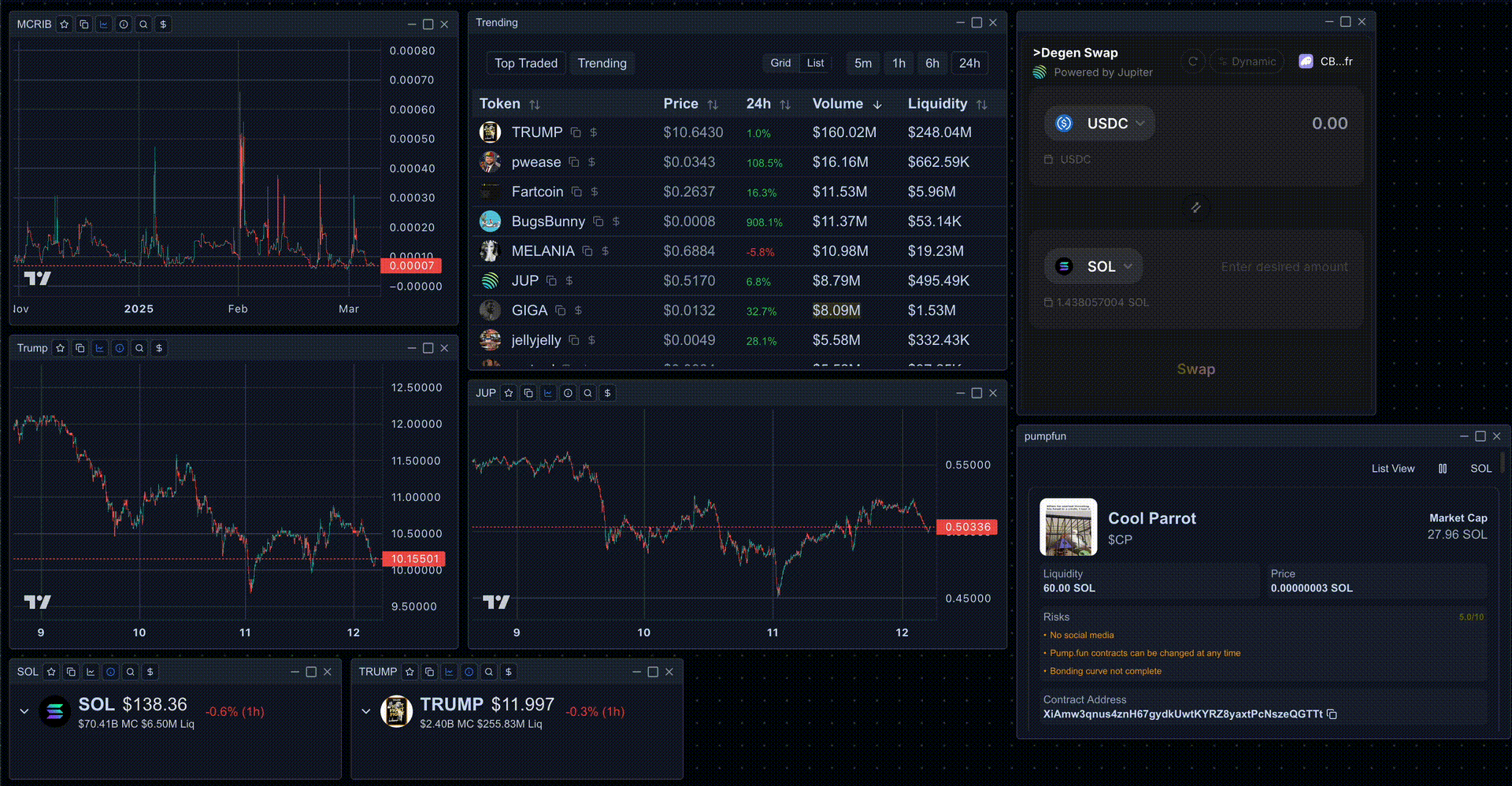Click the dollar icon in the JUP chart header

coord(607,393)
